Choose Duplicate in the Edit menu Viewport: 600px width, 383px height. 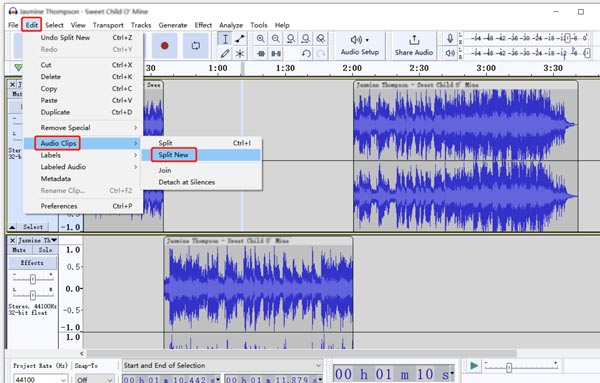tap(82, 112)
